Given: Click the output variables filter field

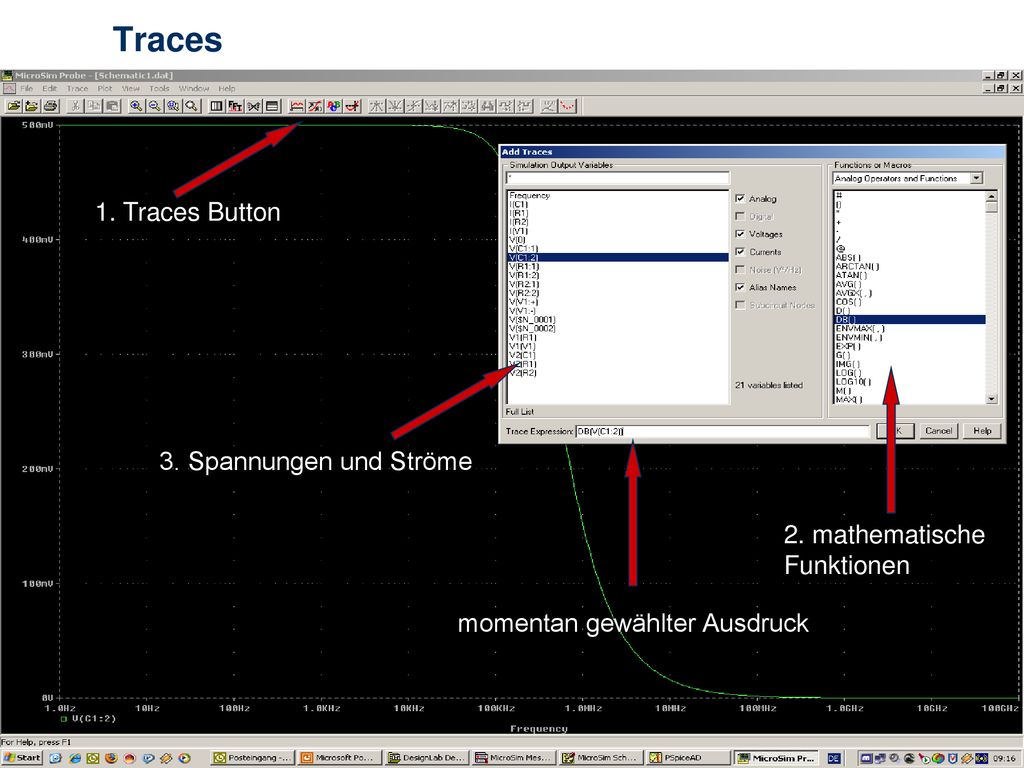Looking at the screenshot, I should pyautogui.click(x=618, y=178).
